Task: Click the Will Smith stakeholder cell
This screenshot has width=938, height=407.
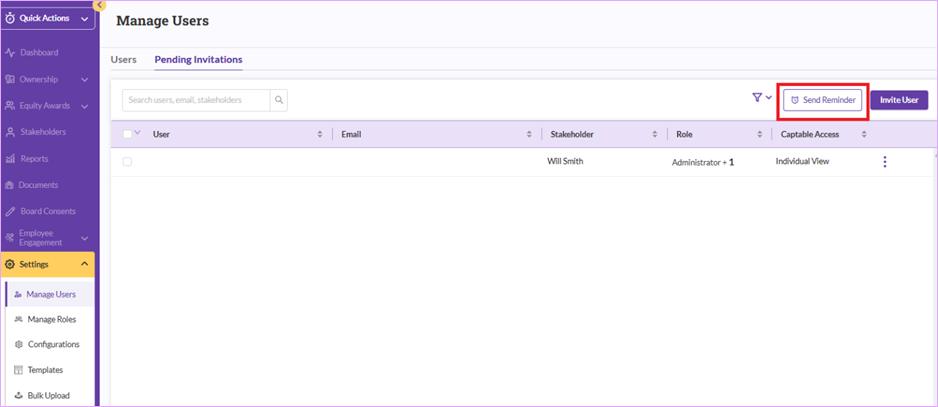Action: click(565, 160)
